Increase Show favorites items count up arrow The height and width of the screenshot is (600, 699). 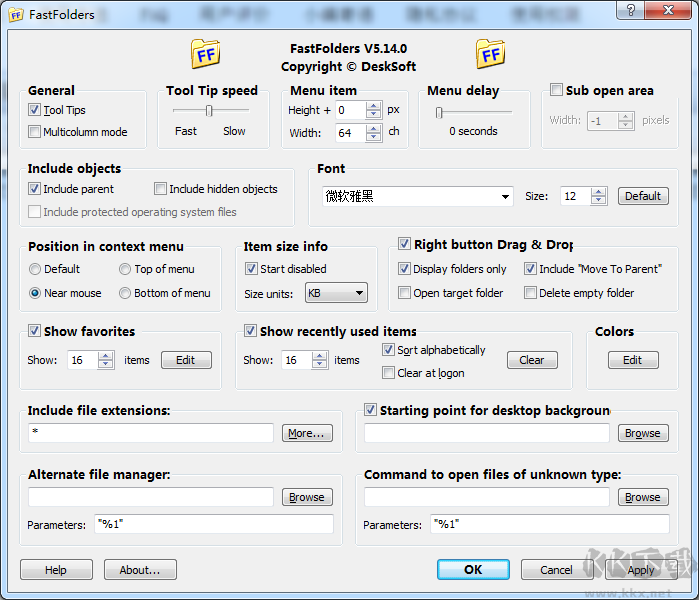click(106, 356)
